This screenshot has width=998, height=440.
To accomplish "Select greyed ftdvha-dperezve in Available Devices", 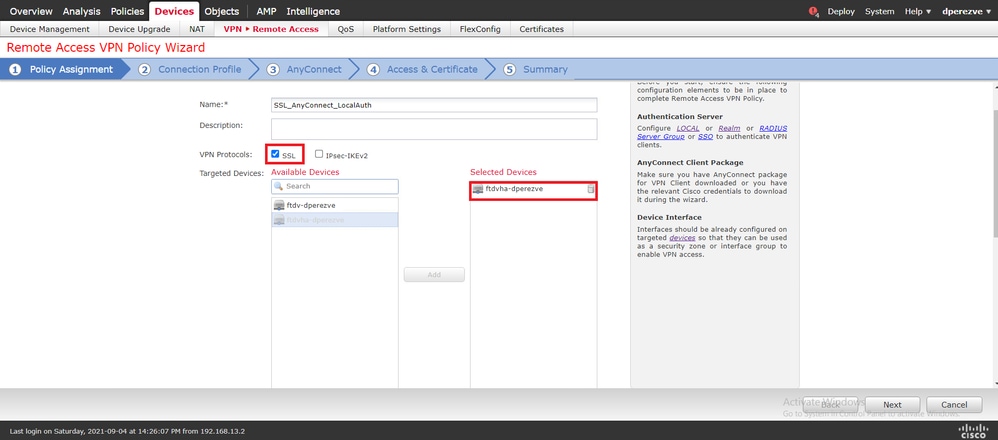I will [335, 220].
